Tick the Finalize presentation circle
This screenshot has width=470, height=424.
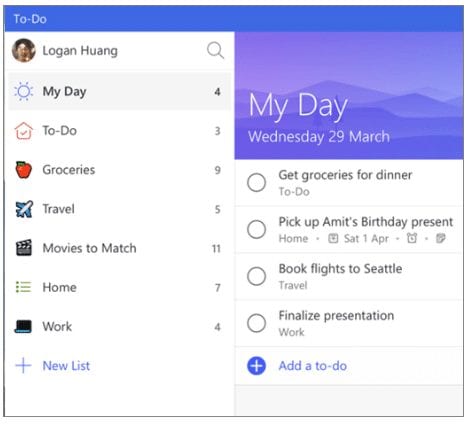256,323
